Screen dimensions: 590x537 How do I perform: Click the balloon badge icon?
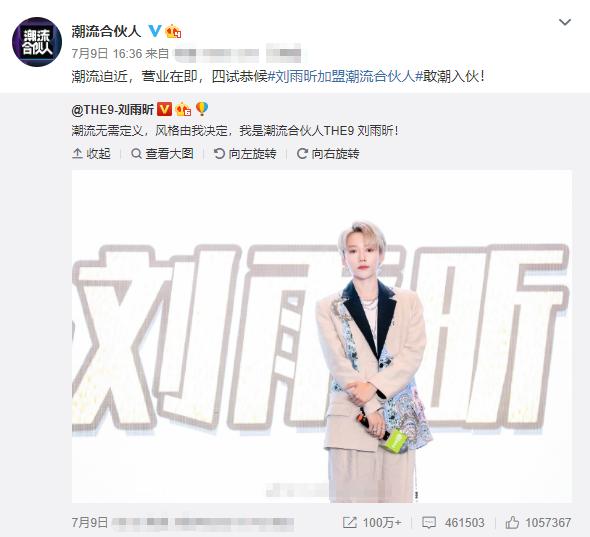tap(202, 109)
